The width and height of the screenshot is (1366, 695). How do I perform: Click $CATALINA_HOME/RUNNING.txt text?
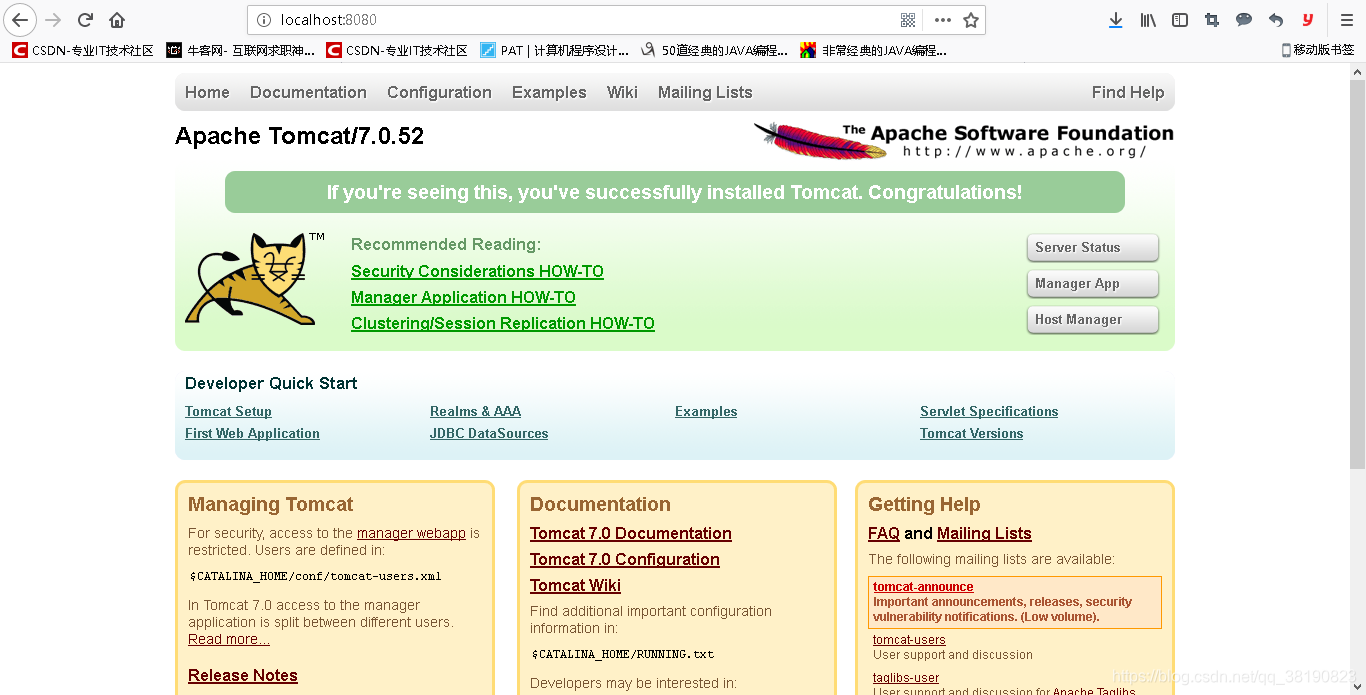click(x=622, y=654)
